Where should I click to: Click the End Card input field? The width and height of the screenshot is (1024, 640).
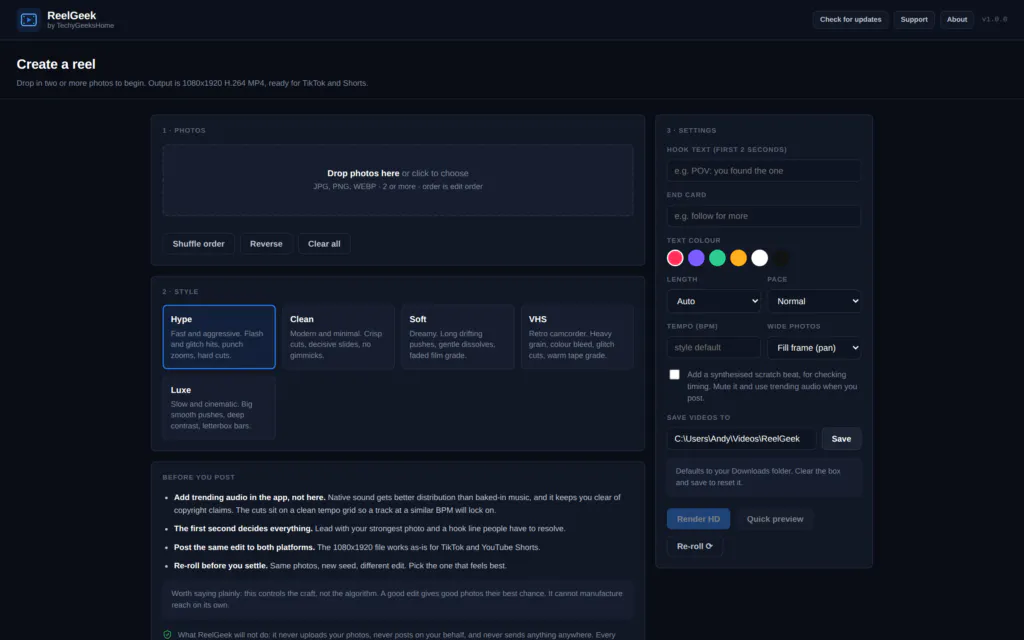tap(763, 216)
